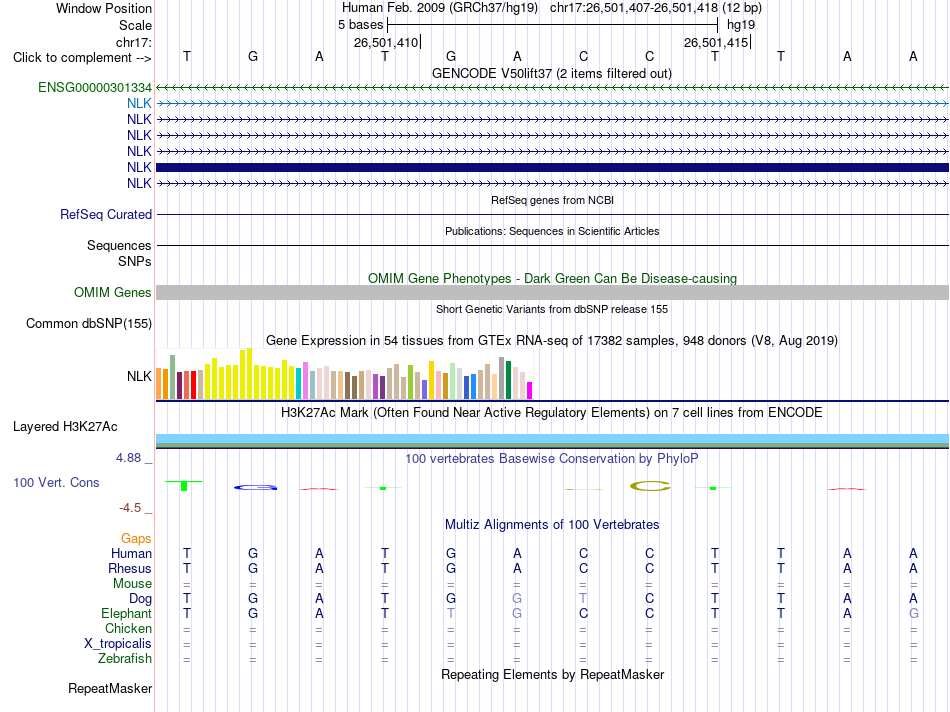Click the PhyloP Basewise Conservation title
The height and width of the screenshot is (712, 950).
coord(552,459)
